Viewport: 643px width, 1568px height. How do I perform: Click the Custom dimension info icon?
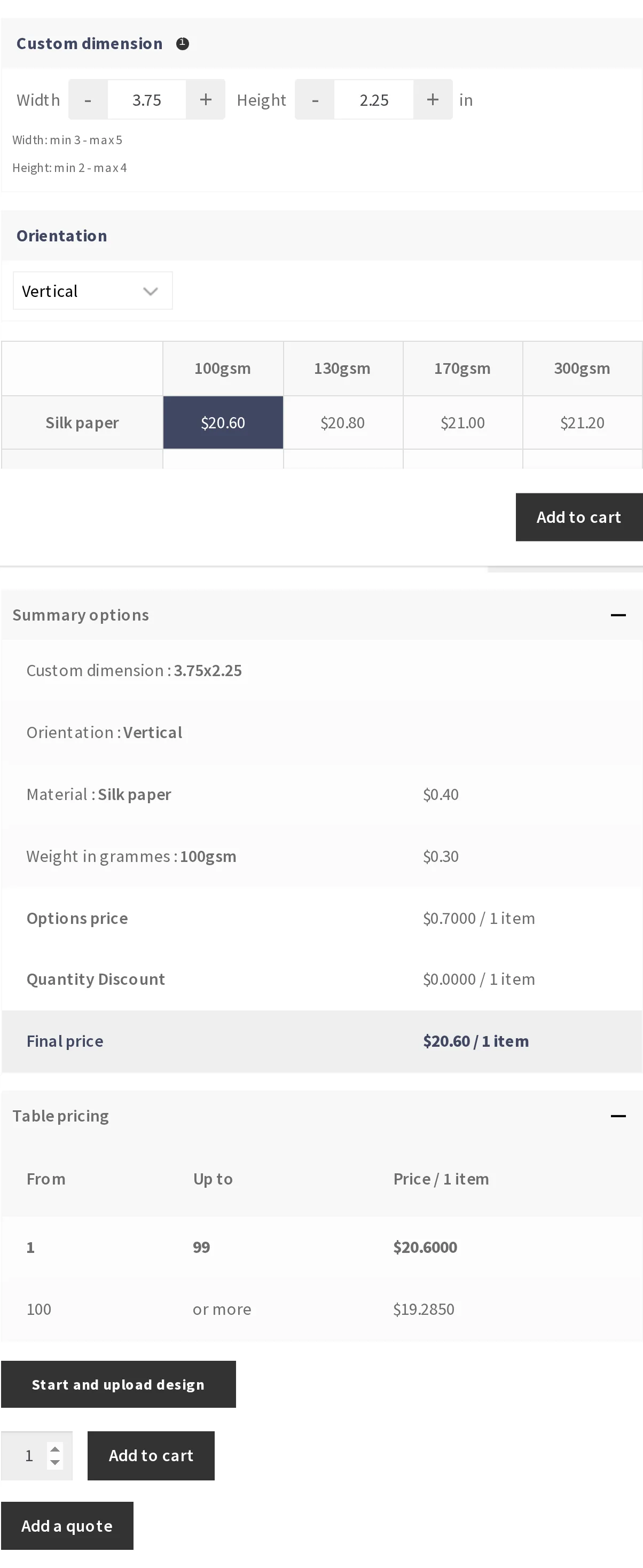(x=183, y=44)
